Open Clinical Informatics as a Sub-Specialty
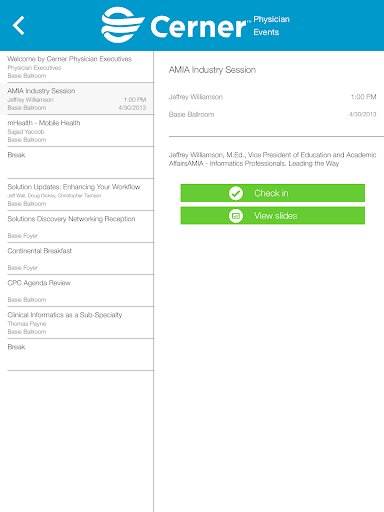The height and width of the screenshot is (512, 384). click(x=77, y=323)
